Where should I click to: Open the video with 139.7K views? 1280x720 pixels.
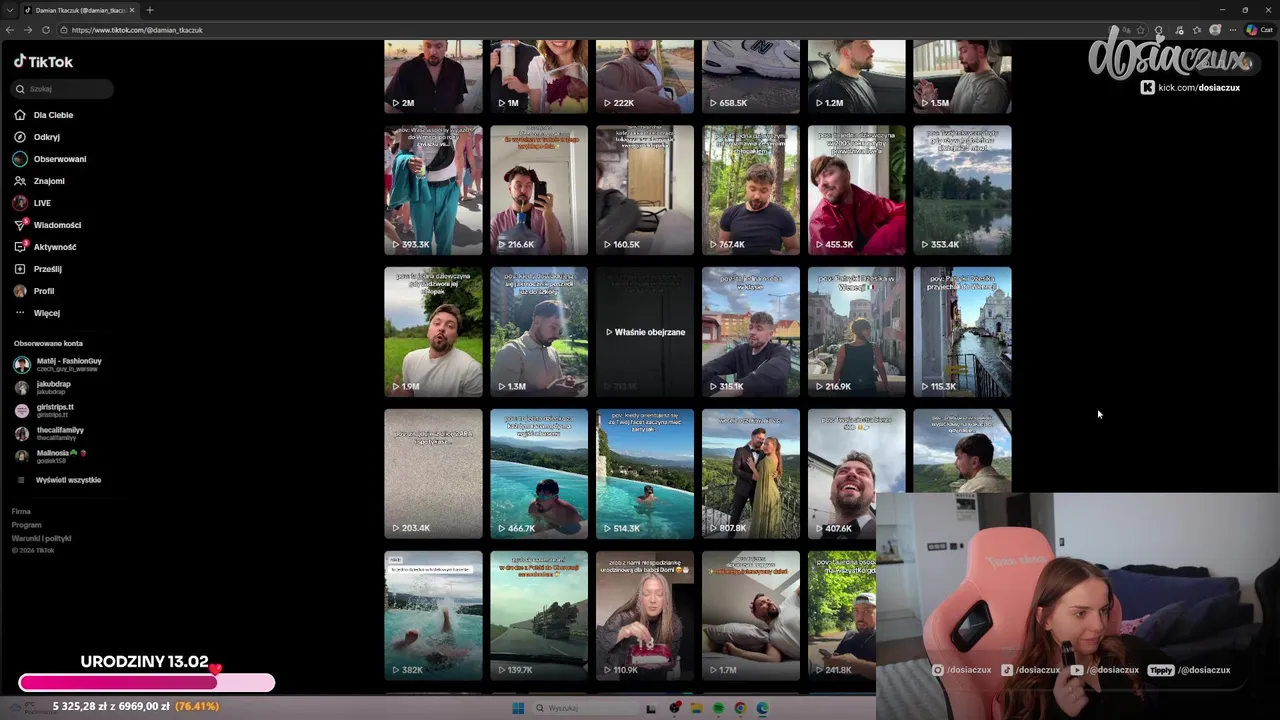(x=539, y=616)
